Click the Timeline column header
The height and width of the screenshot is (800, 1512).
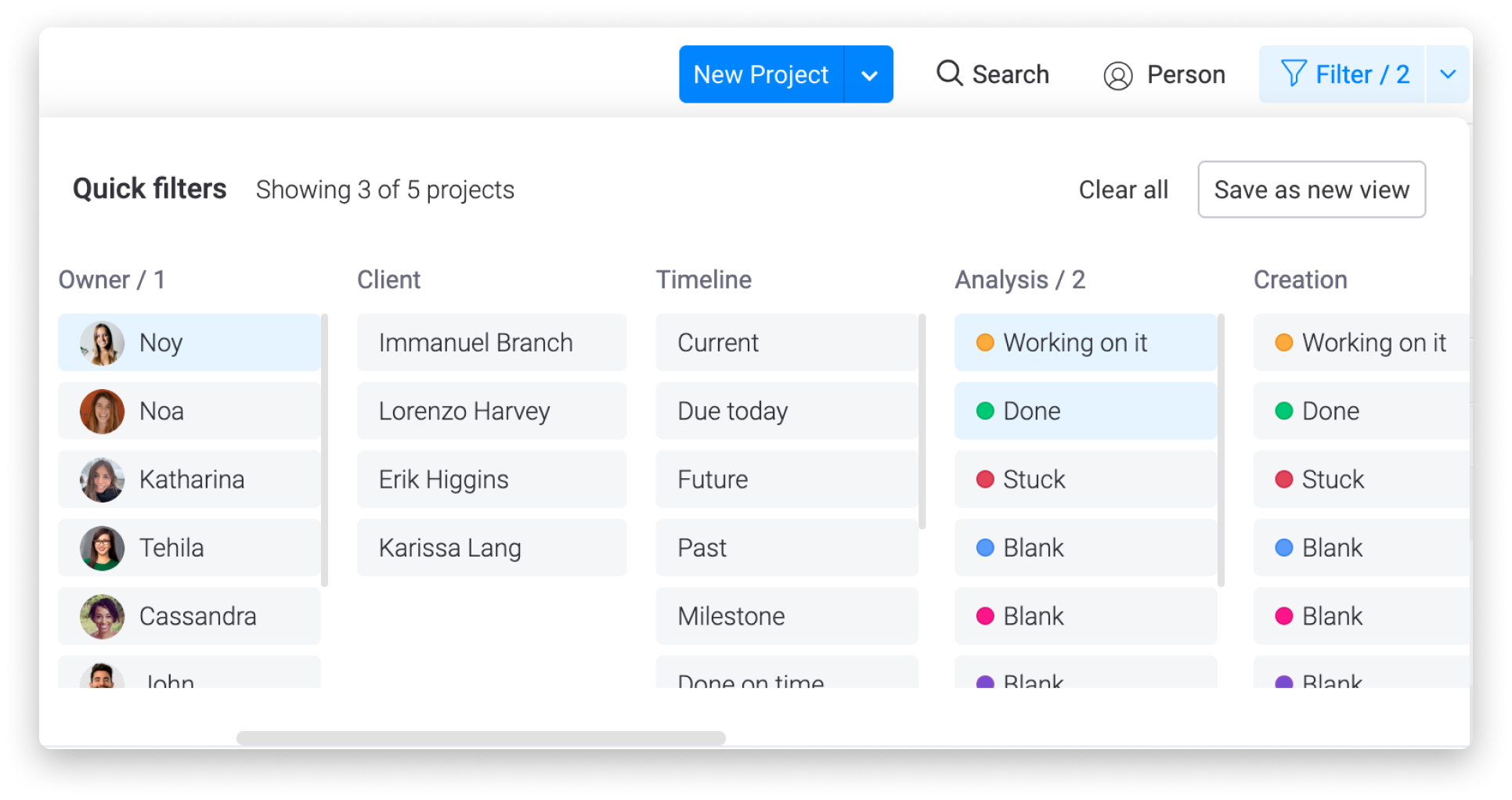703,279
